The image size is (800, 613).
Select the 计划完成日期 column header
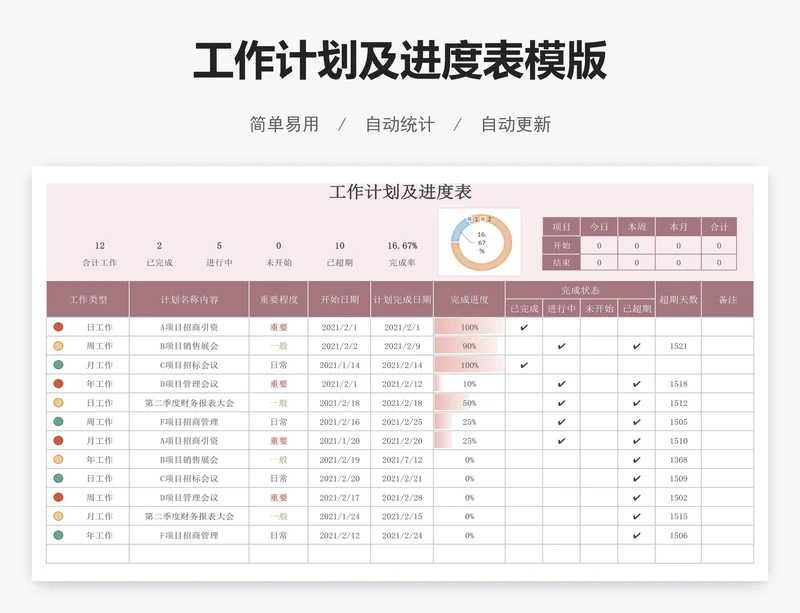point(402,299)
